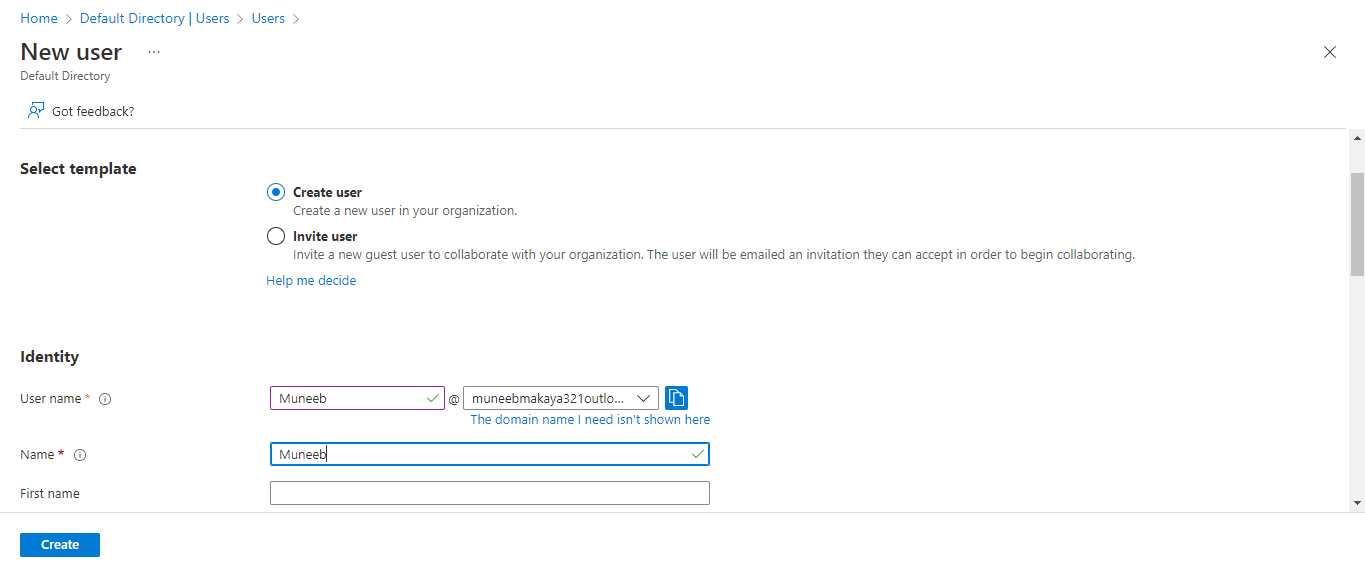
Task: Open the ellipsis more options menu
Action: click(154, 52)
